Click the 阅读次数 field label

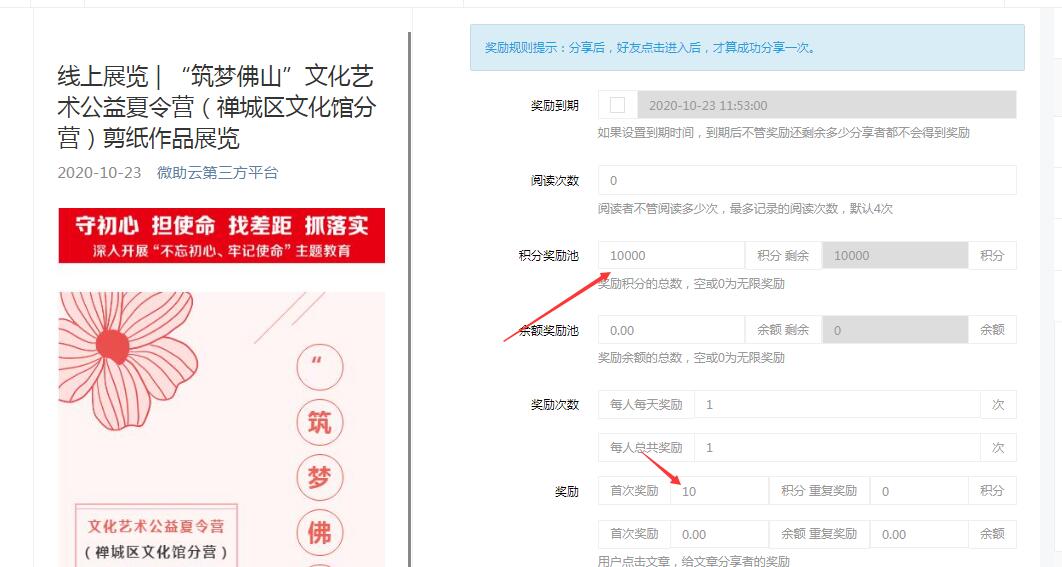555,180
